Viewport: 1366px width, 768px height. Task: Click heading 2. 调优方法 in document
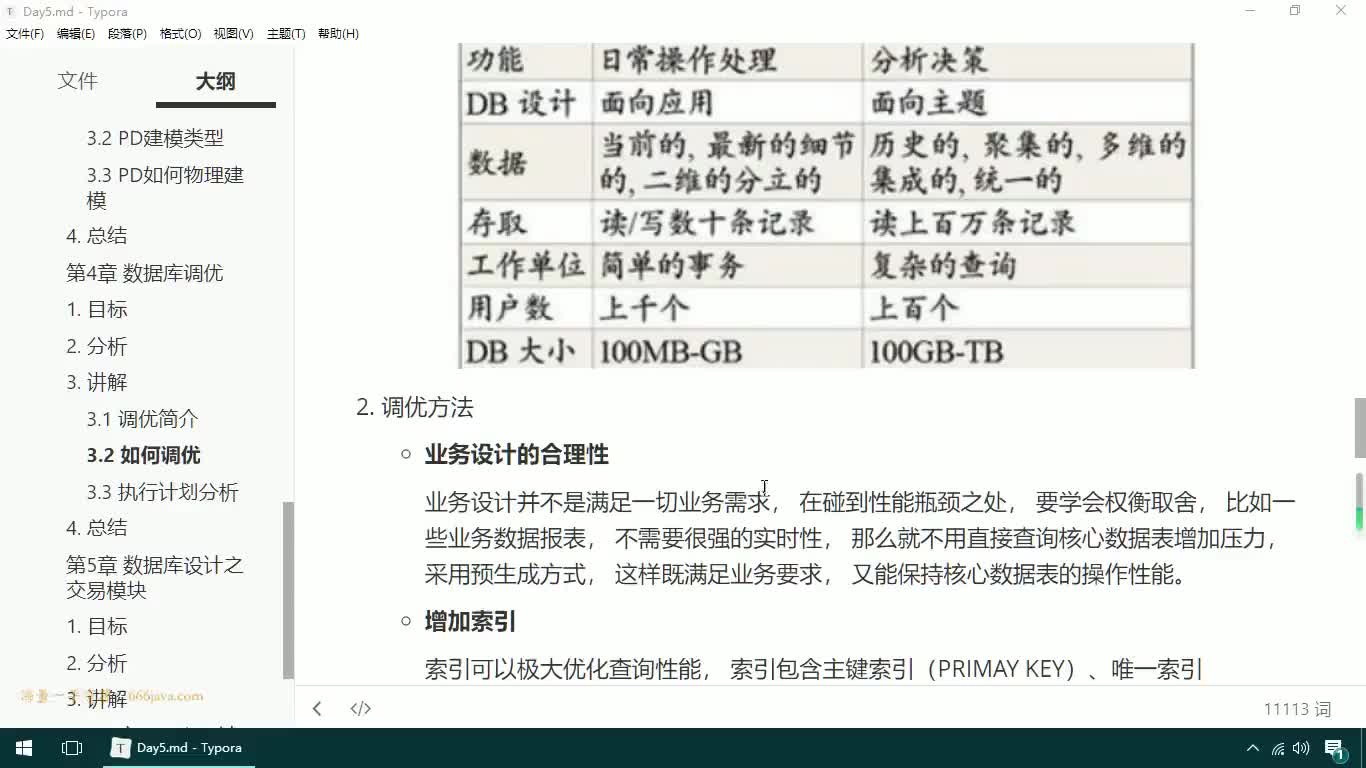pyautogui.click(x=415, y=407)
